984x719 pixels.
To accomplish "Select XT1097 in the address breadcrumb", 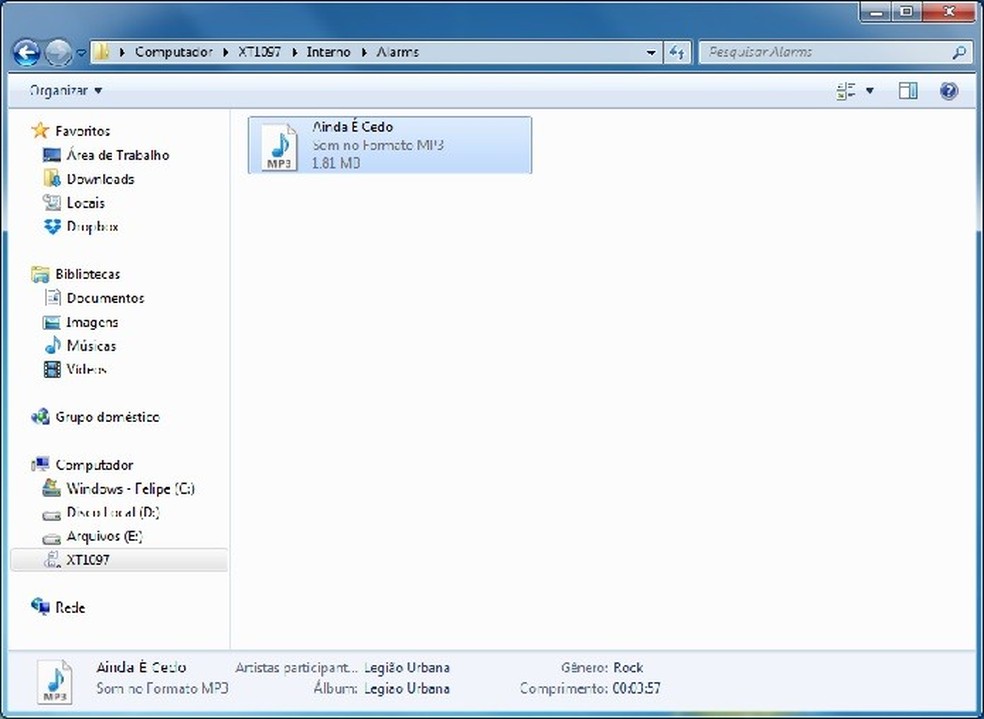I will pos(259,52).
